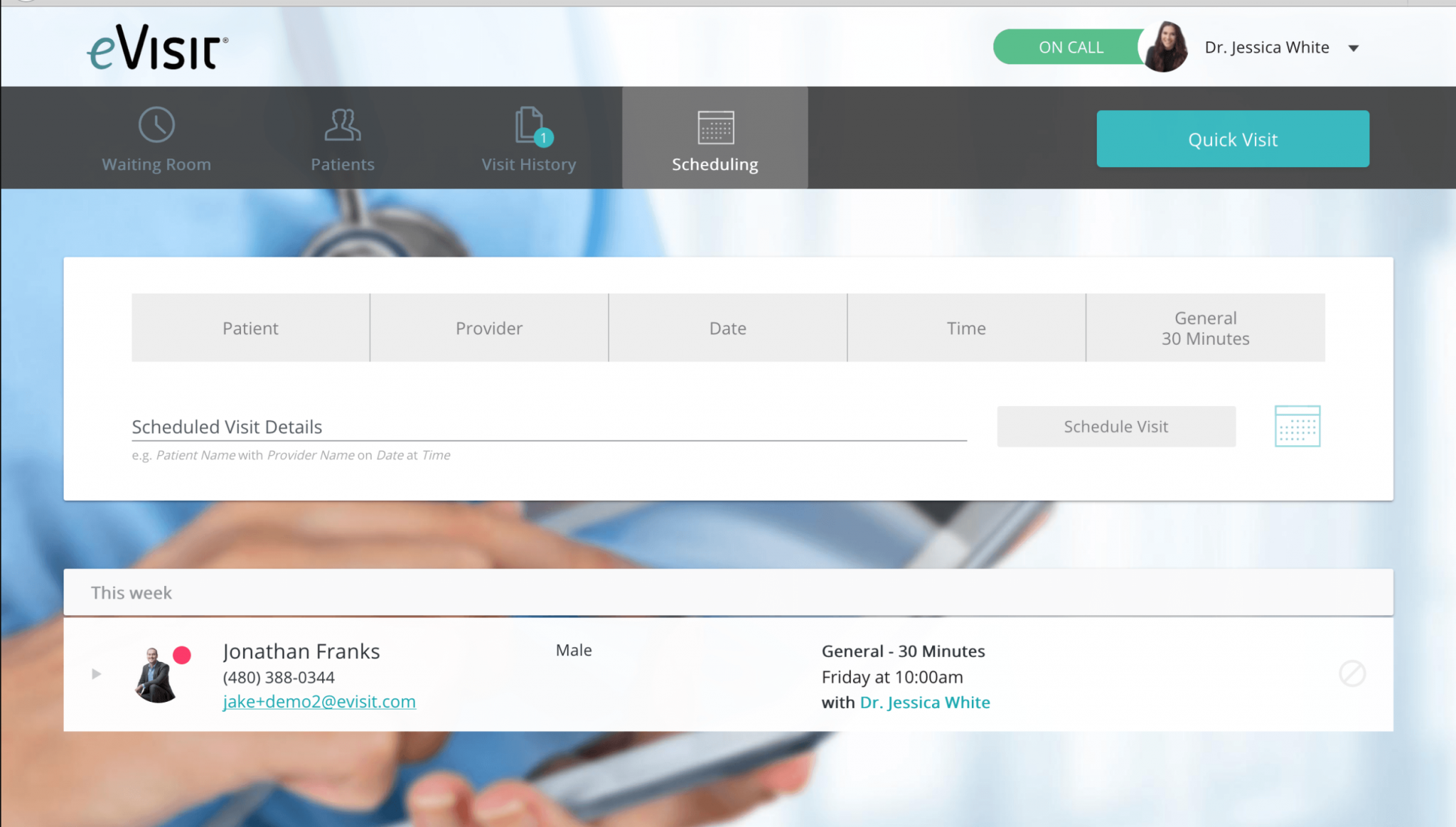Expand Jonathan Franks row with triangle arrow
The image size is (1456, 827).
97,673
